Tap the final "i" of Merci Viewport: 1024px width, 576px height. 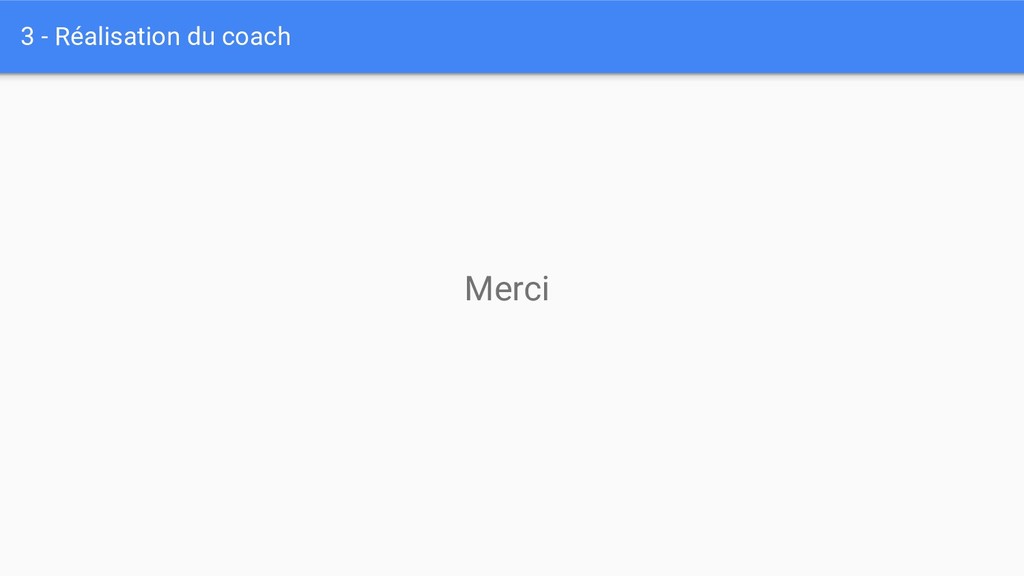click(x=545, y=289)
